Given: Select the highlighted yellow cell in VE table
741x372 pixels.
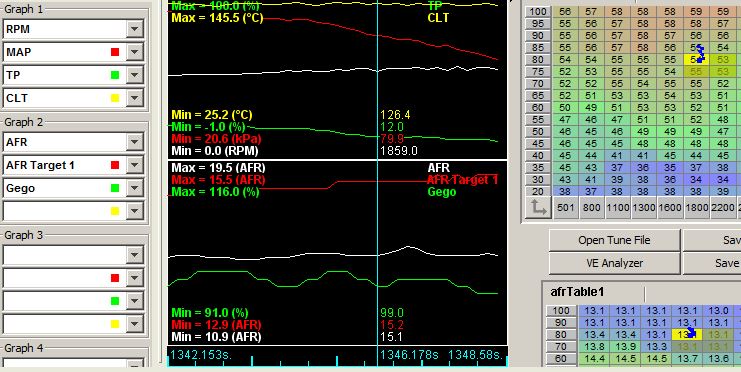Looking at the screenshot, I should tap(697, 60).
